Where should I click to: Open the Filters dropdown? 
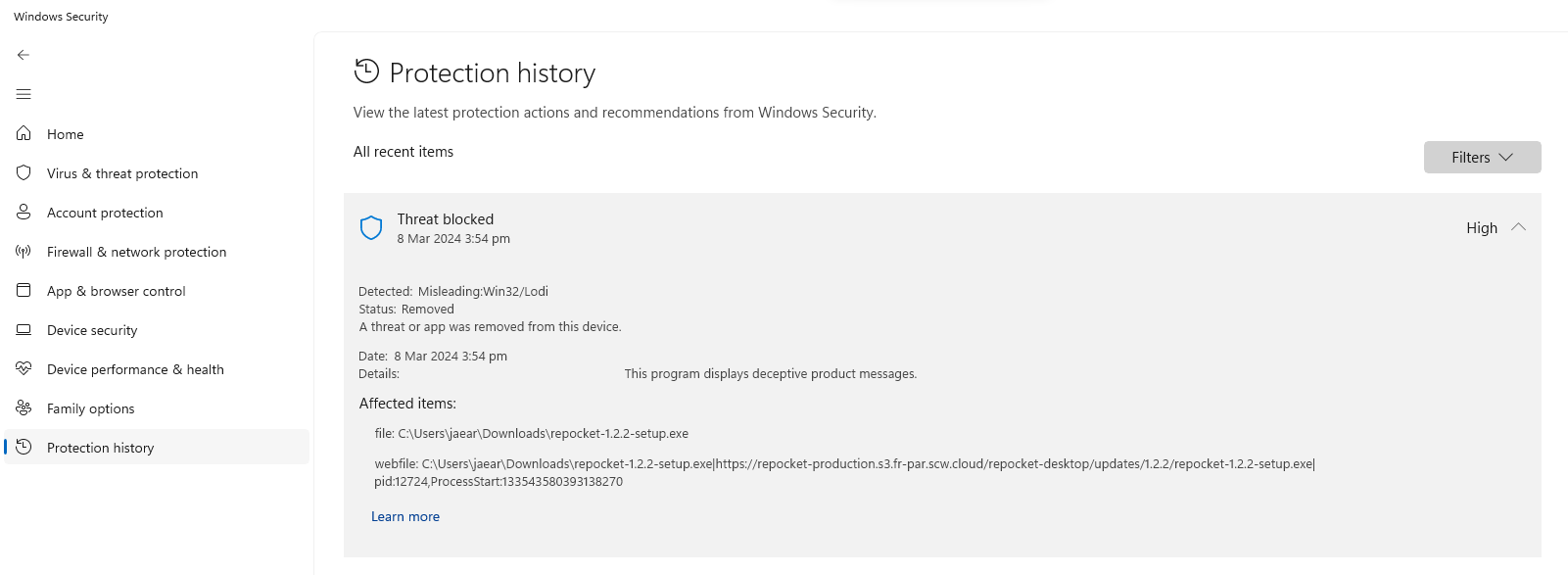1482,158
